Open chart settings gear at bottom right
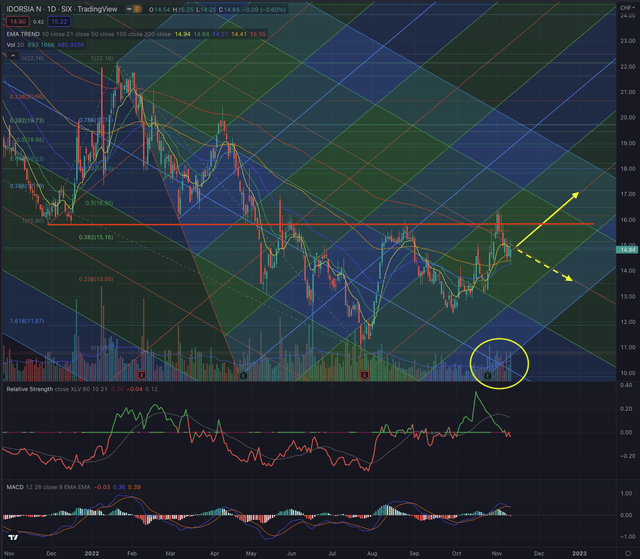Image resolution: width=640 pixels, height=559 pixels. [x=628, y=554]
